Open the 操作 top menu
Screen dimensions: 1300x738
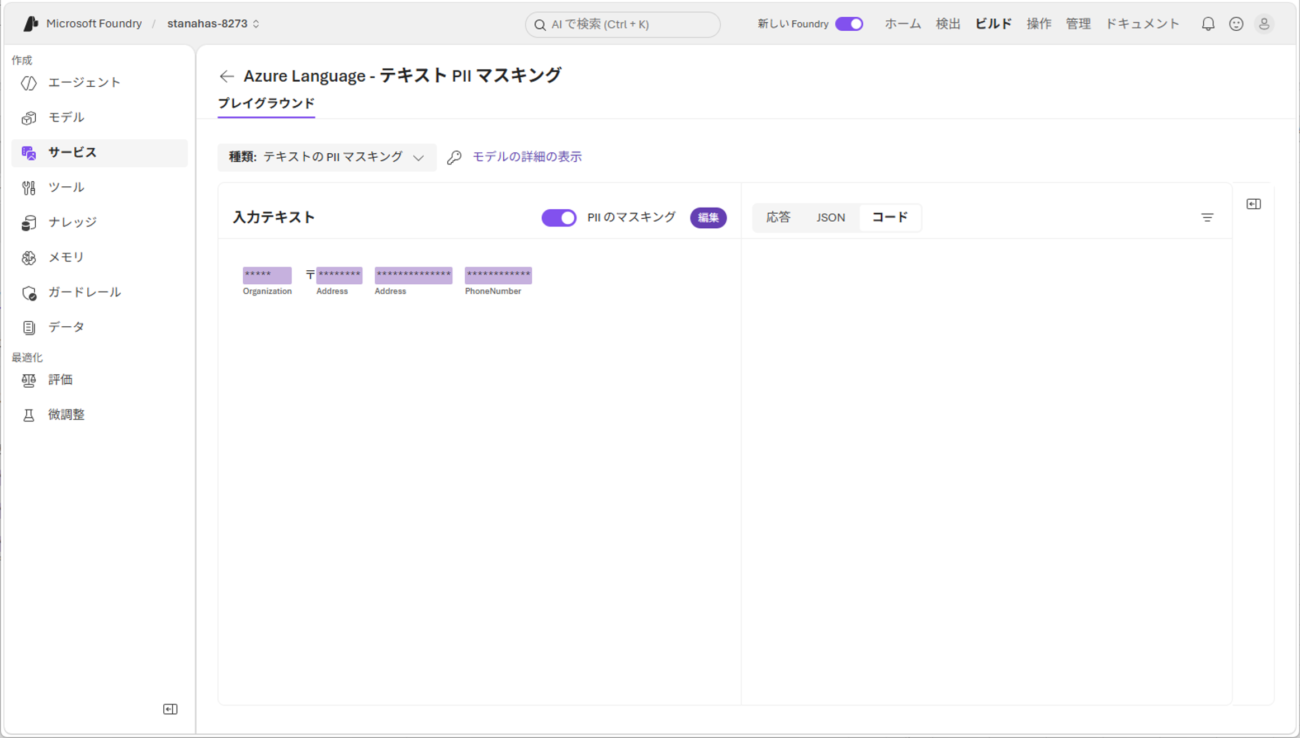click(x=1039, y=24)
